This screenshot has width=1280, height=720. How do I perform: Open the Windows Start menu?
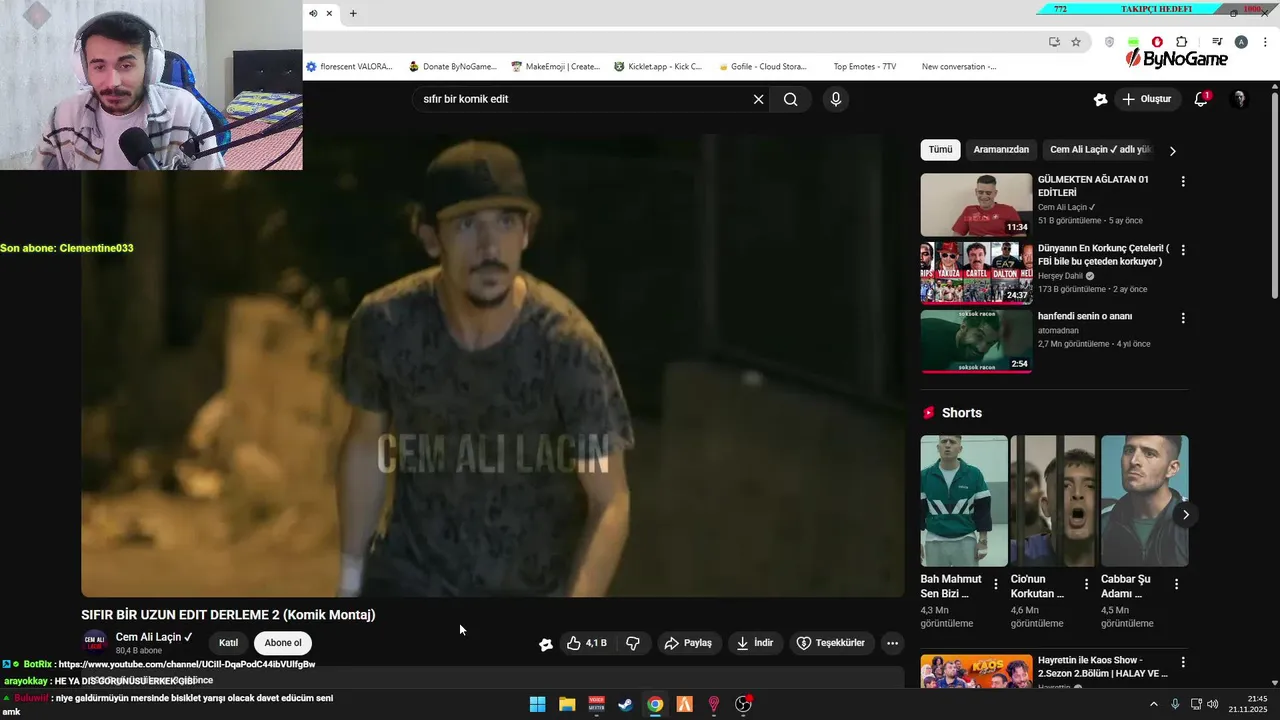537,704
